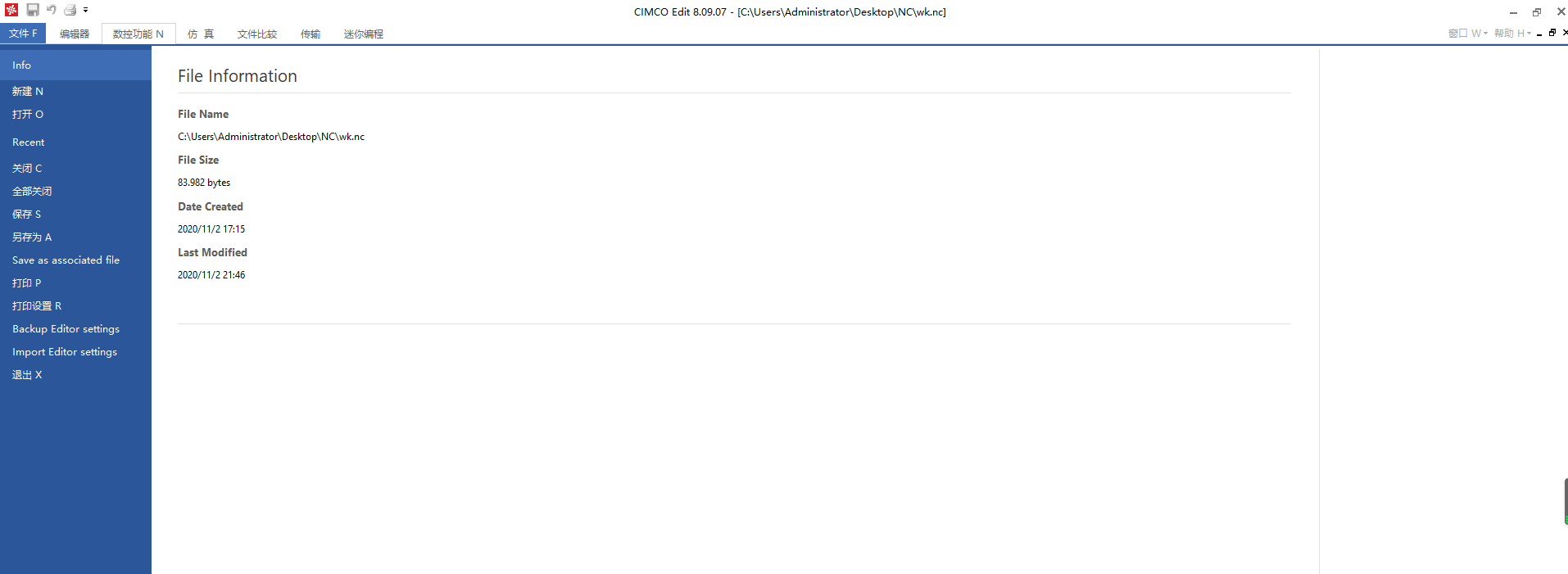This screenshot has width=1568, height=574.
Task: Click the Date Created label
Action: point(211,206)
